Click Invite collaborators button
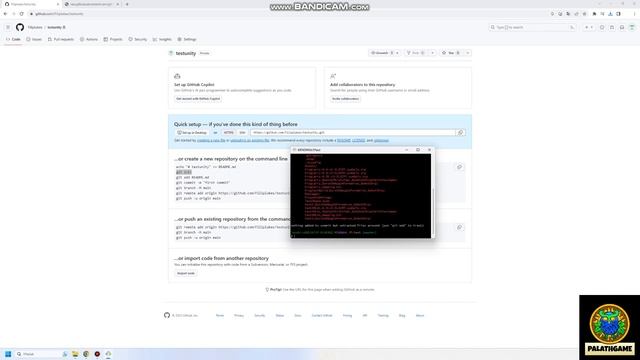Image resolution: width=640 pixels, height=360 pixels. tap(345, 99)
